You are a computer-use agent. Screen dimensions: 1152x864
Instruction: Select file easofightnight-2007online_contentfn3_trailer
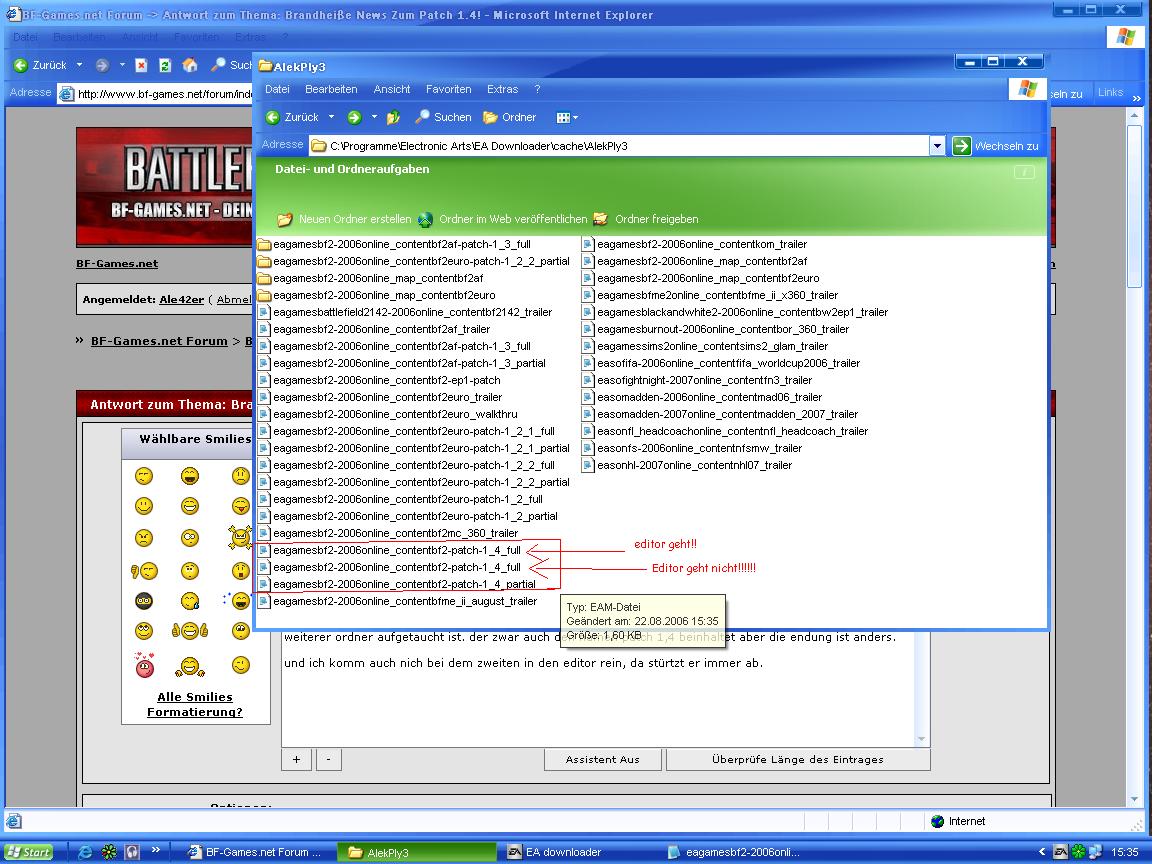tap(696, 381)
